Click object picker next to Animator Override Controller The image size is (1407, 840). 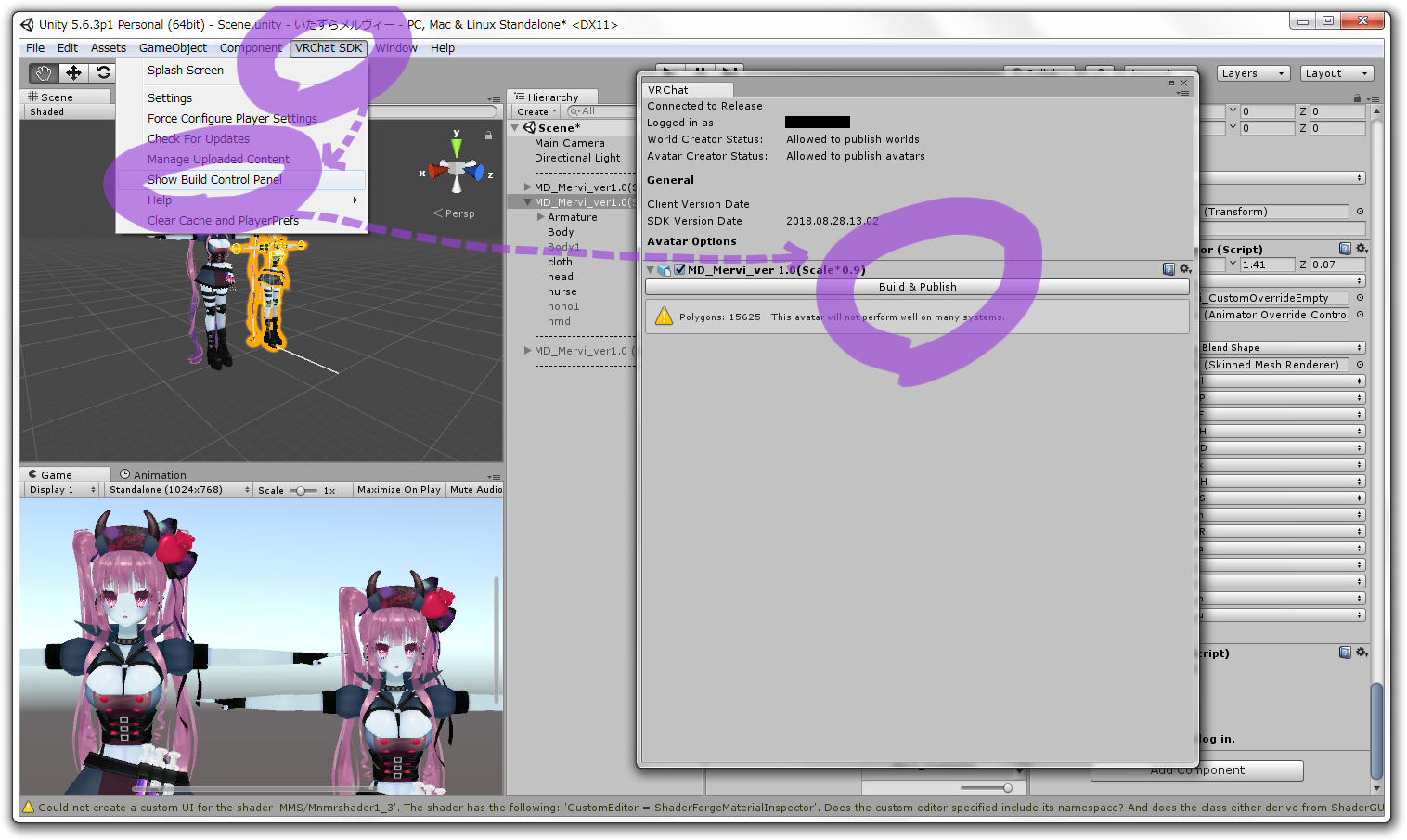(x=1360, y=315)
